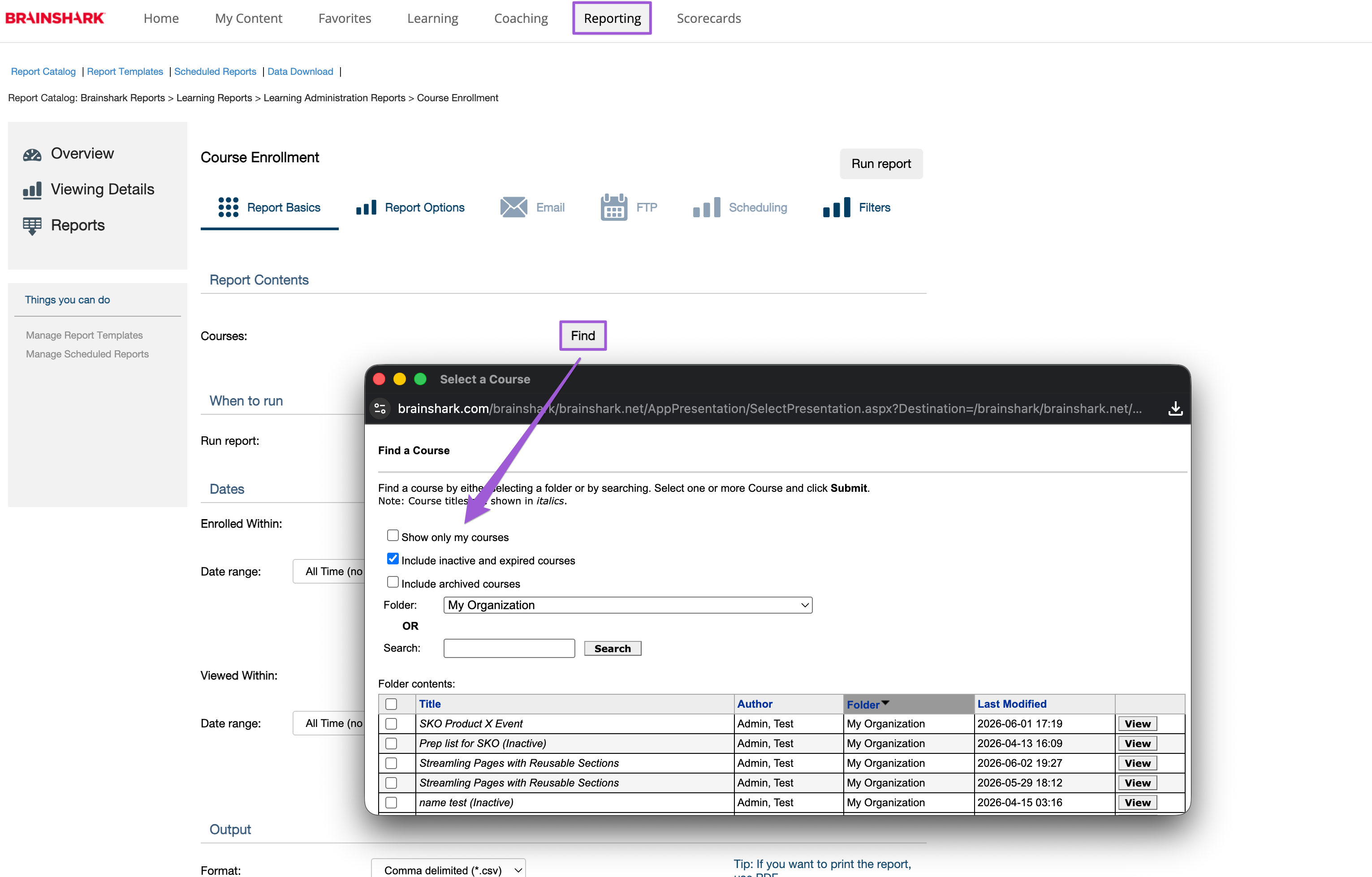The image size is (1372, 877).
Task: View the Prep list for SKO course
Action: (1137, 743)
